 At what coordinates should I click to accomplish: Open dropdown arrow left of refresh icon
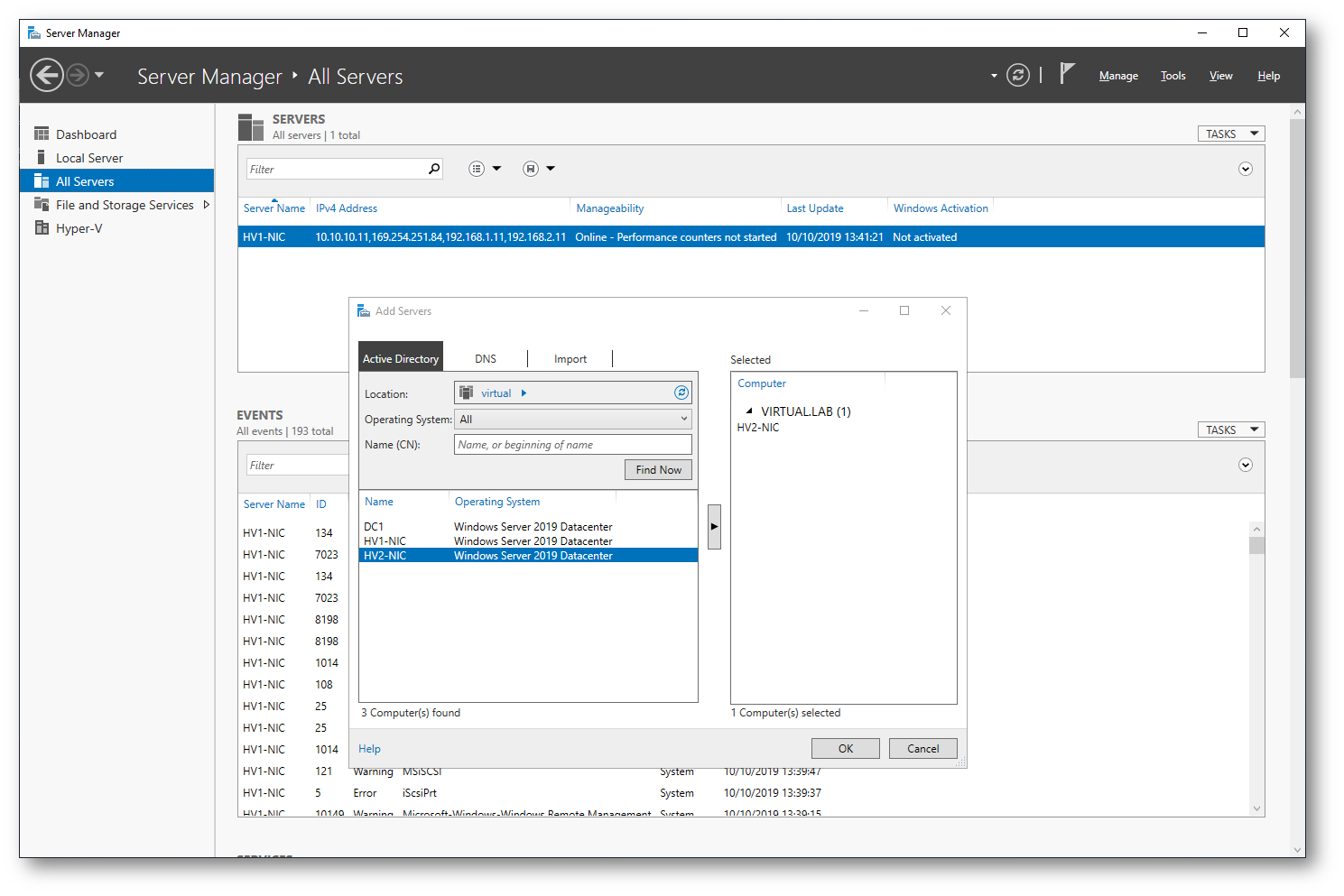(x=994, y=76)
